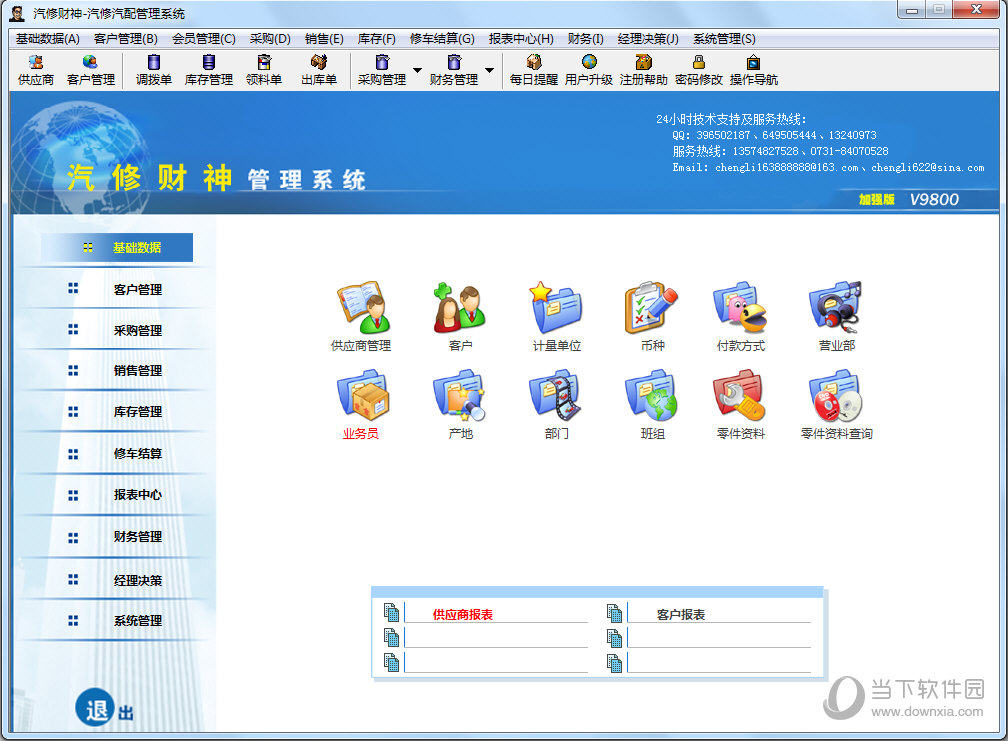Open the 领料单 toolbar icon
Screen dimensions: 1008x741
coord(264,70)
